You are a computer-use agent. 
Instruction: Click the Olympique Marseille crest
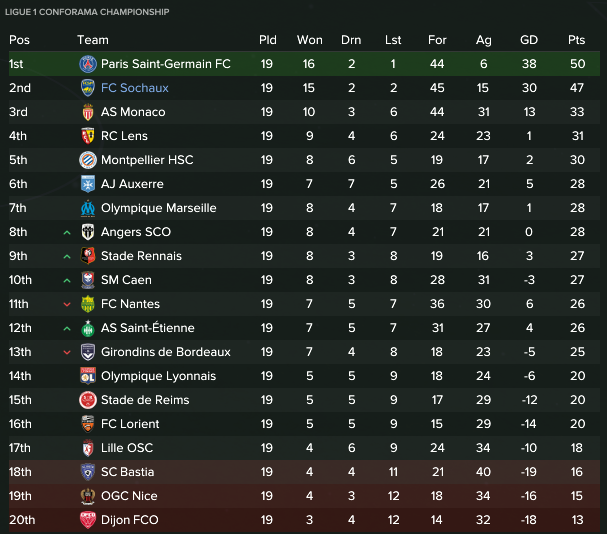pos(88,208)
